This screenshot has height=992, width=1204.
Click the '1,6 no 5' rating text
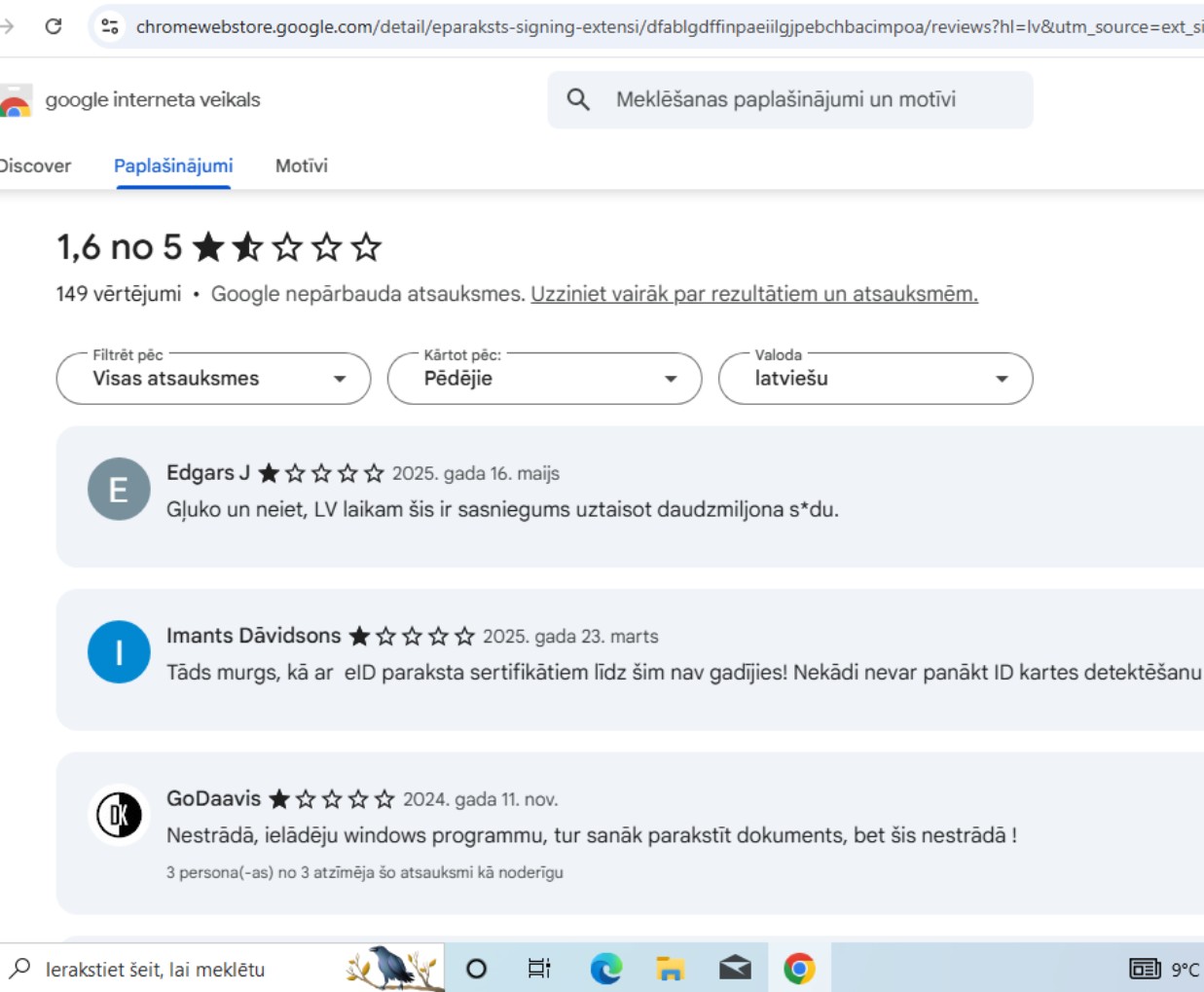point(119,247)
